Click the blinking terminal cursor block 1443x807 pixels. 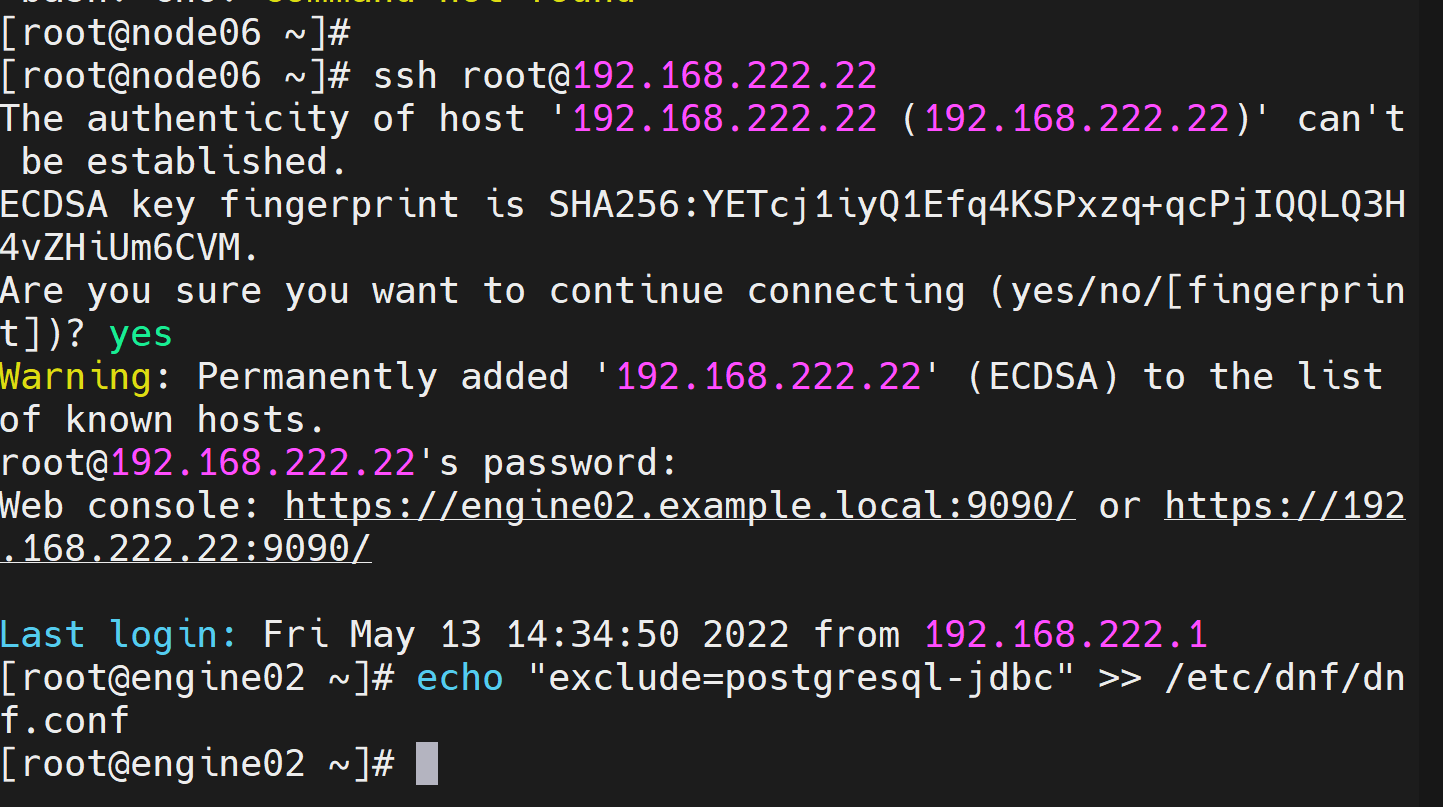427,764
